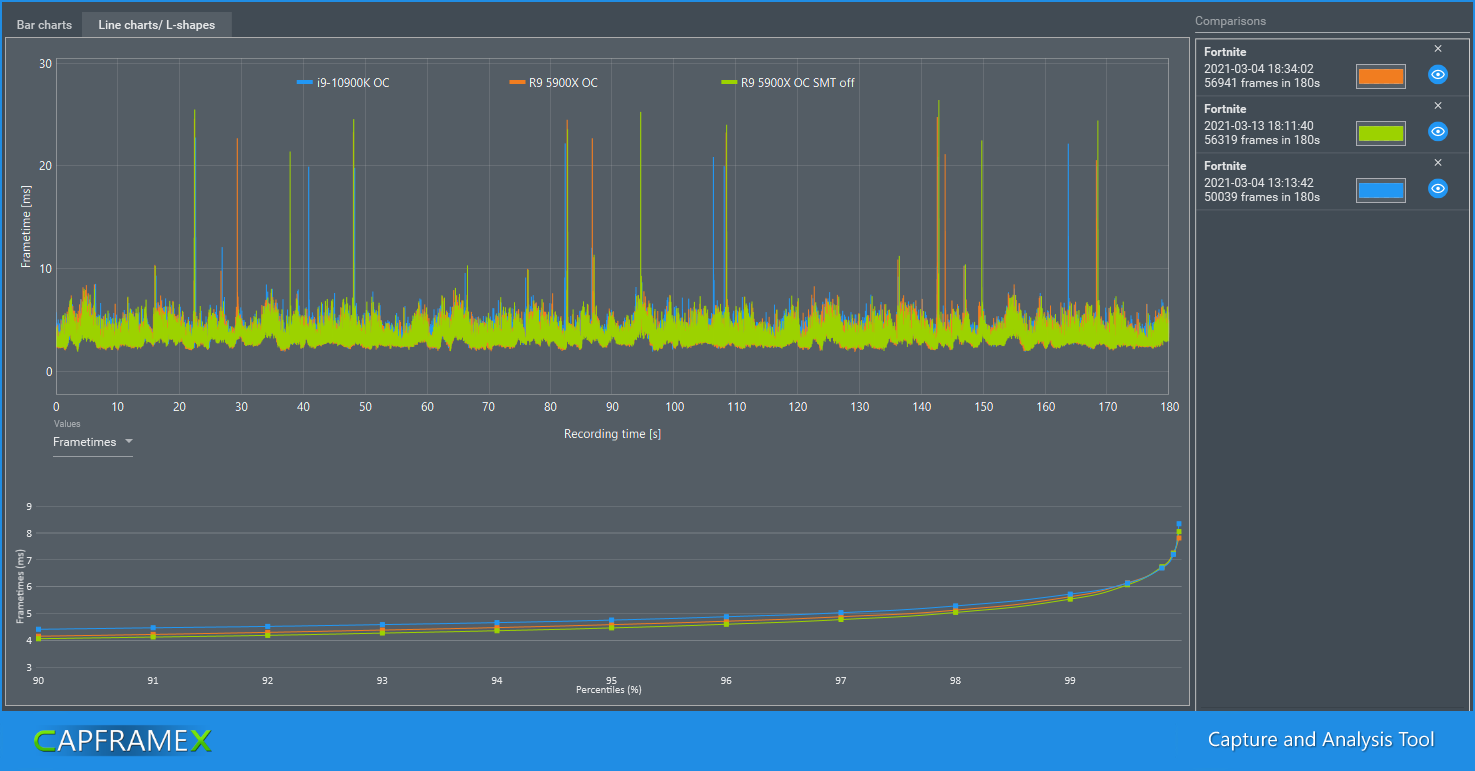1475x771 pixels.
Task: Remove the 2021-03-04 18:34:02 comparison entry
Action: coord(1438,49)
